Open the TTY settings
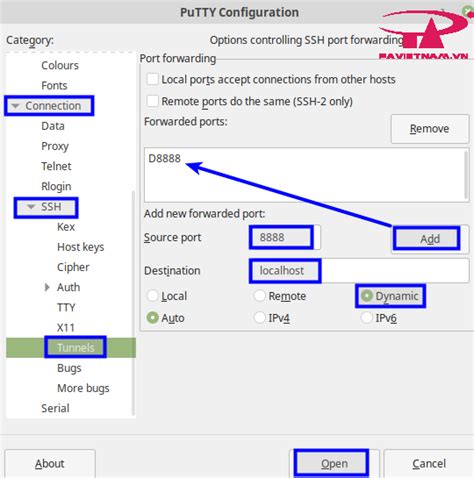Image resolution: width=474 pixels, height=478 pixels. (x=66, y=307)
